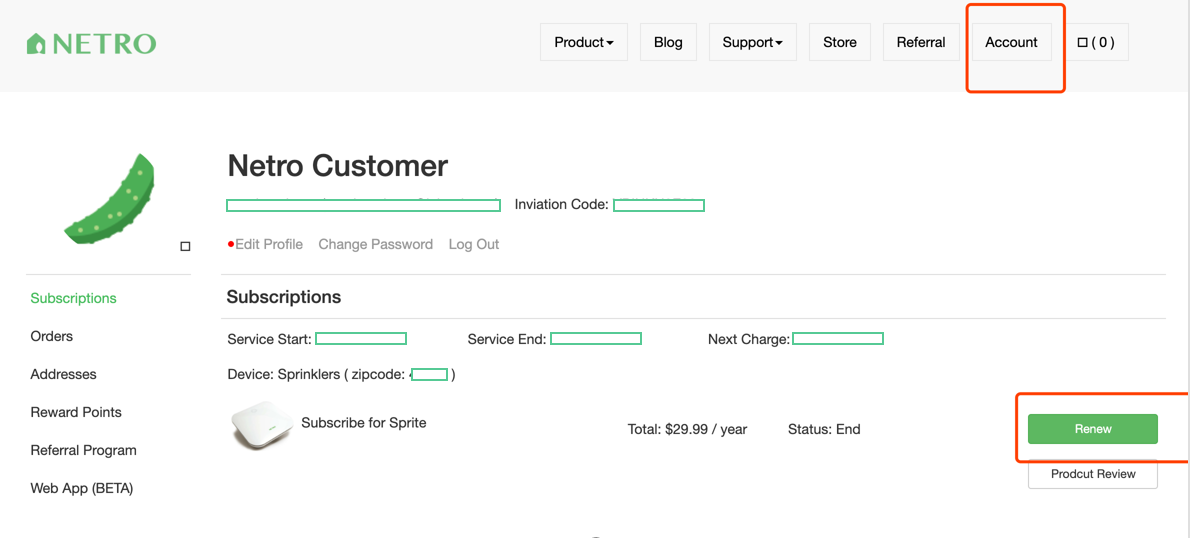Click the Total: $29.99 / year text
1190x538 pixels.
(x=688, y=429)
